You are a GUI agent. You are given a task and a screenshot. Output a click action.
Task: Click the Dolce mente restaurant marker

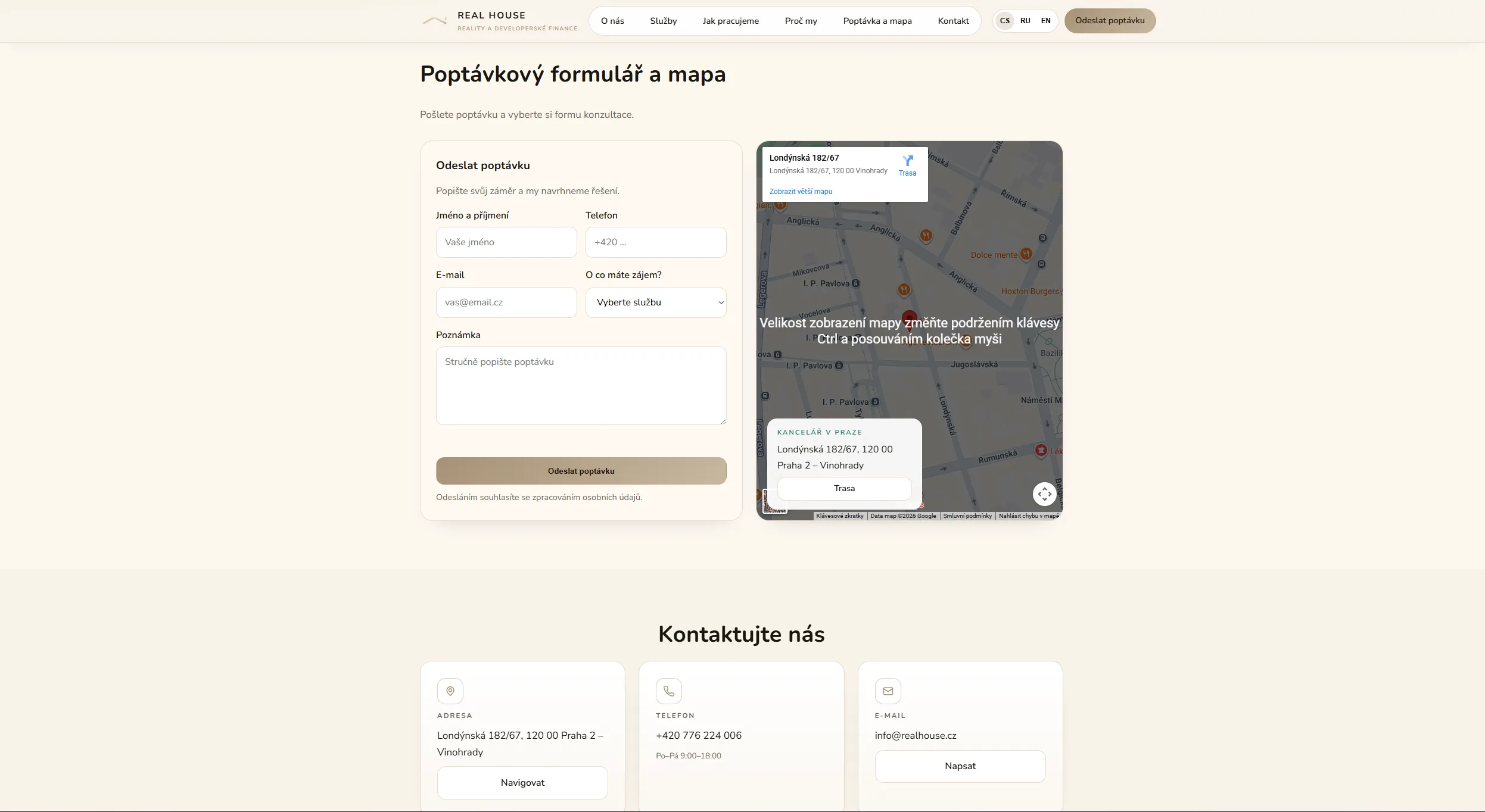pos(1026,254)
